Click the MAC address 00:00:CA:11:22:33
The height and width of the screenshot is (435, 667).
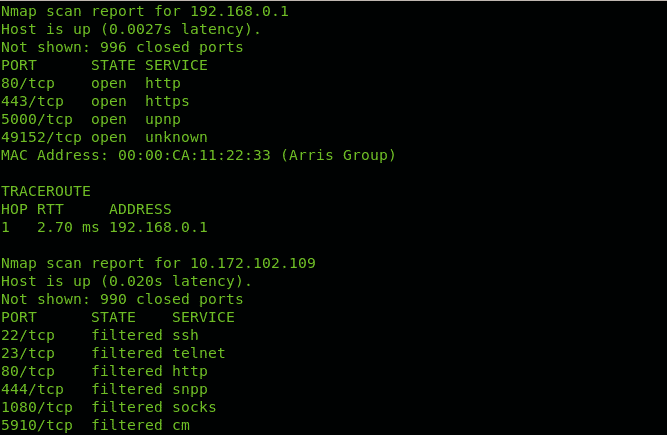(x=194, y=155)
